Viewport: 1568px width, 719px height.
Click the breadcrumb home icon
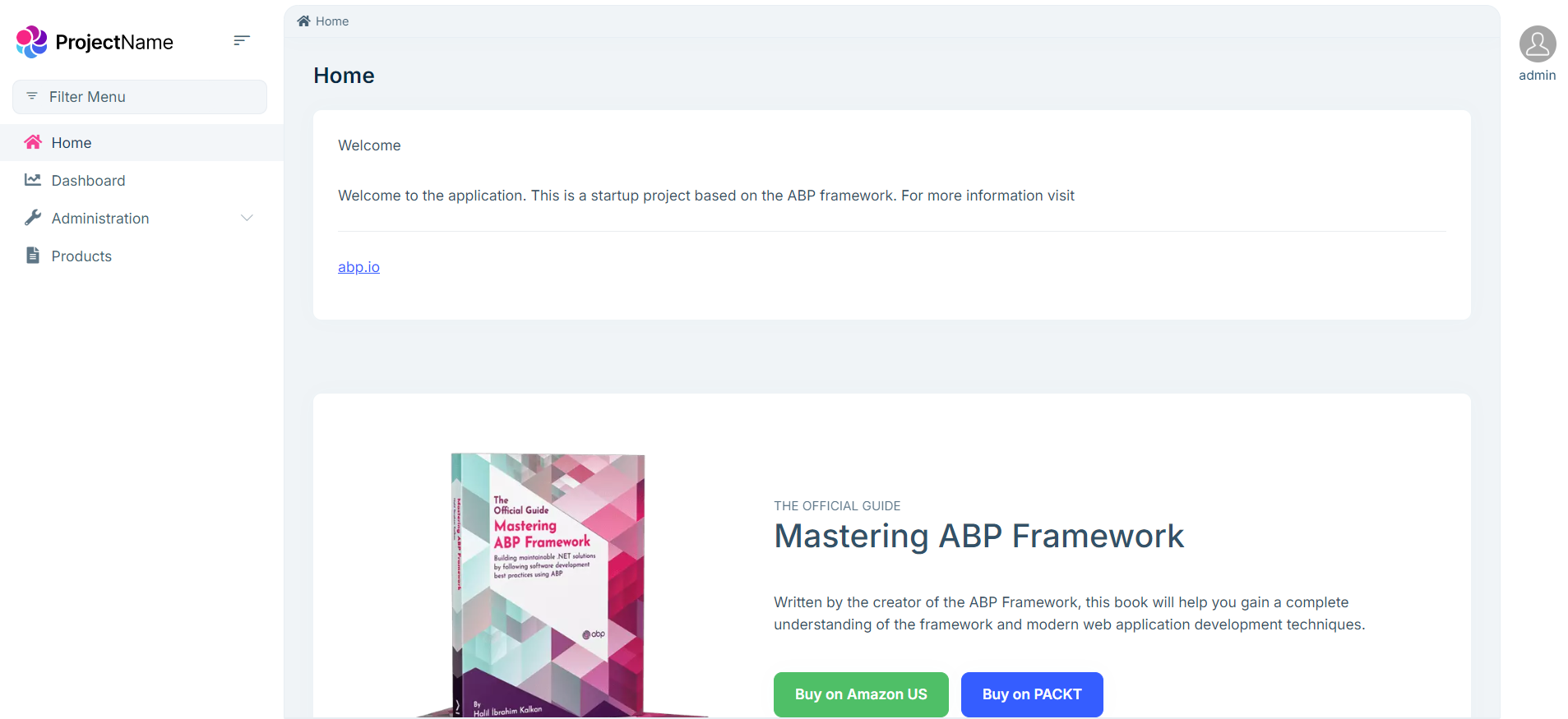(303, 21)
